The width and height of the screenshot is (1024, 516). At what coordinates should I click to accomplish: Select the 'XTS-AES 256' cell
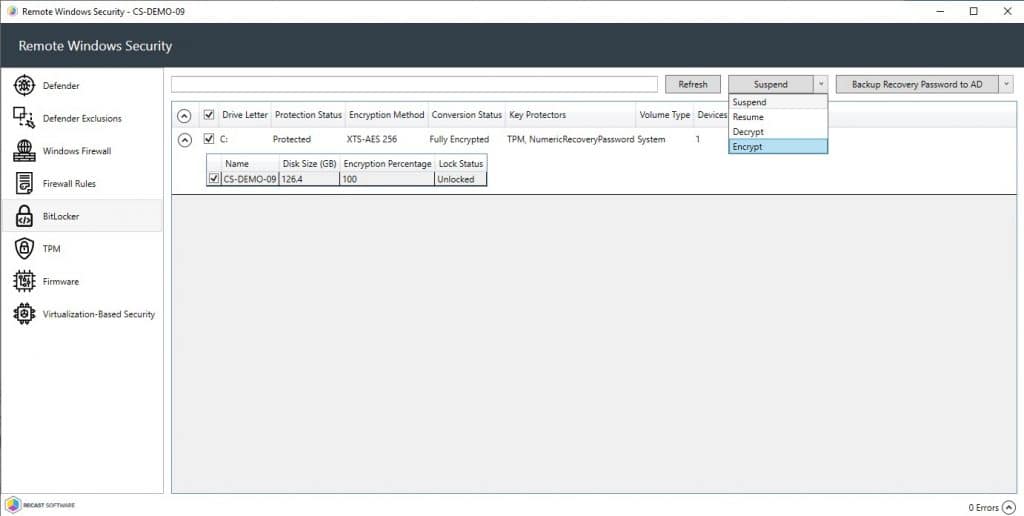[372, 139]
